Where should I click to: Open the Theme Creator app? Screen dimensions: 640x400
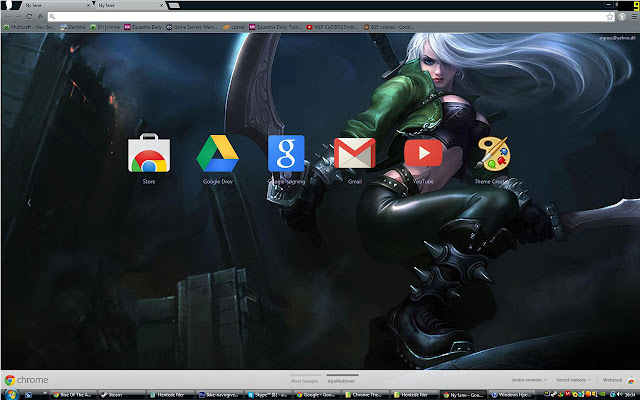tap(492, 154)
